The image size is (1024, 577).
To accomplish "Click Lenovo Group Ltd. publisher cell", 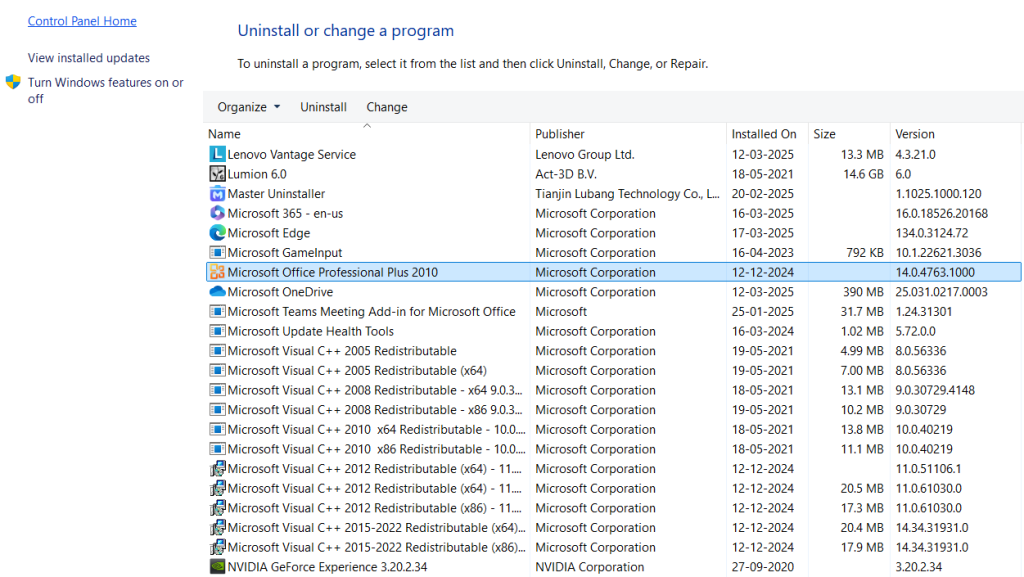I will 585,154.
